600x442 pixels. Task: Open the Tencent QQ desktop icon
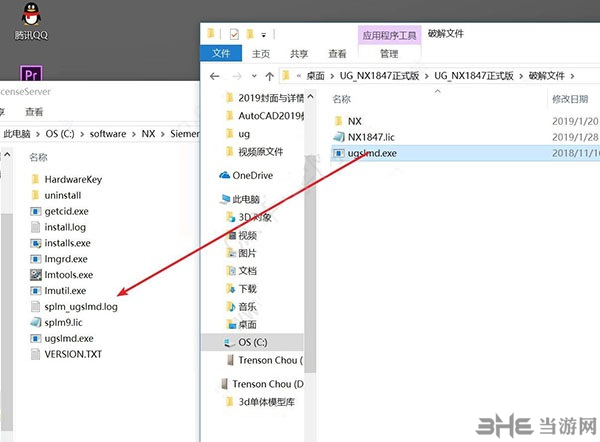pos(31,21)
